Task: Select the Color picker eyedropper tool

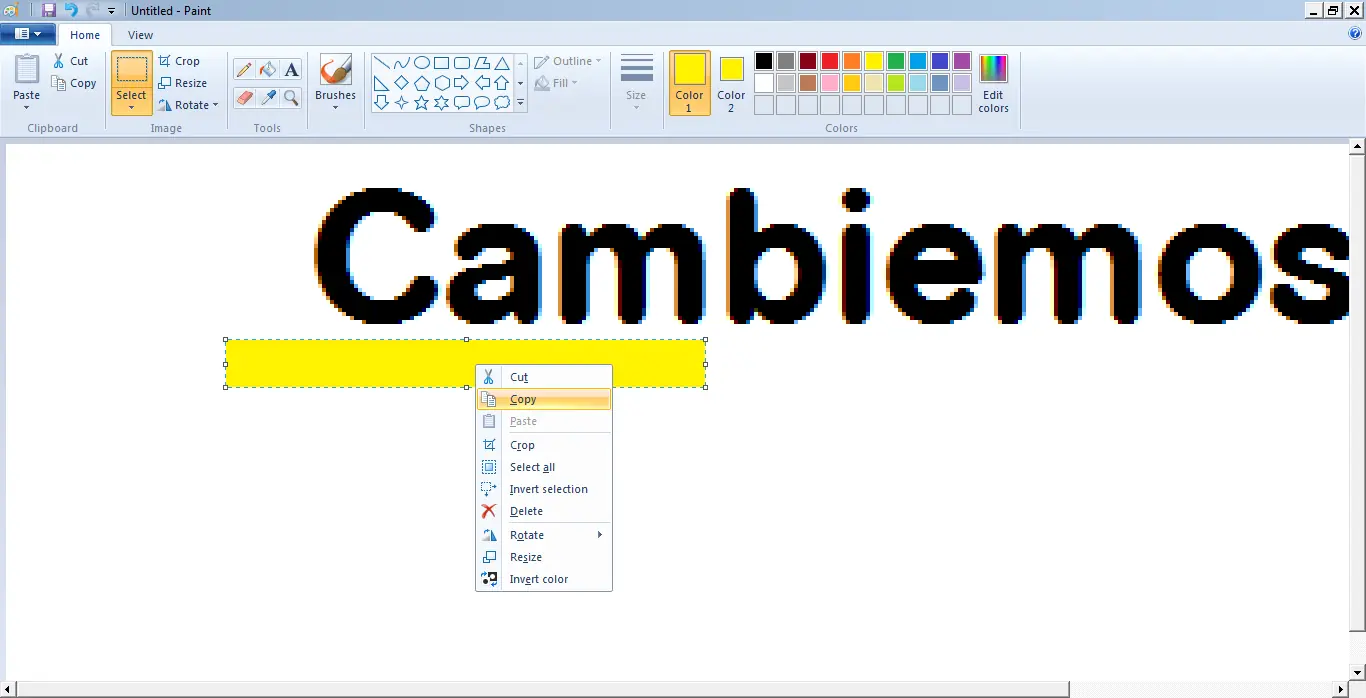Action: click(x=267, y=97)
